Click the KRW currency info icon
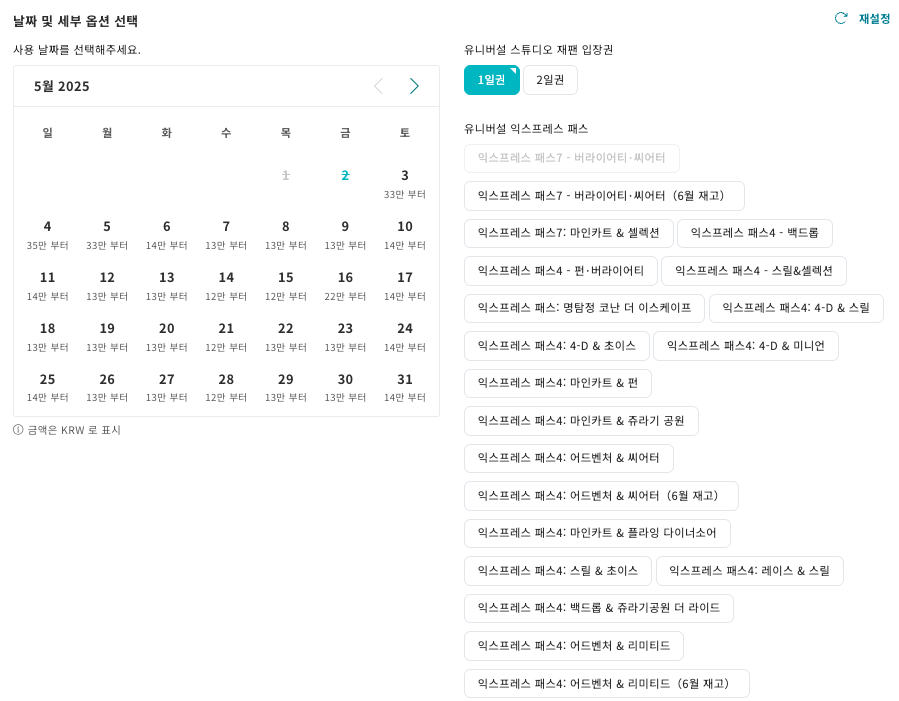This screenshot has width=899, height=701. pyautogui.click(x=18, y=430)
